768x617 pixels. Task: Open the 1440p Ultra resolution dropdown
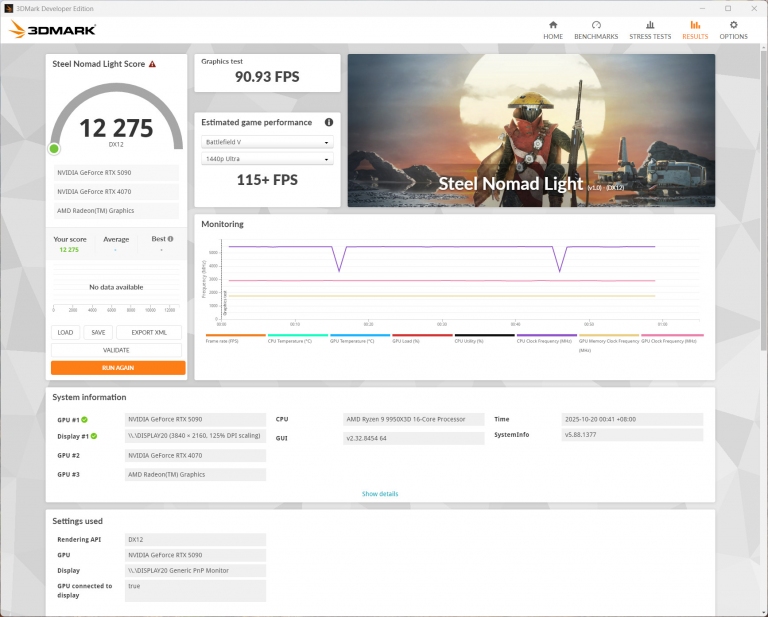(x=267, y=159)
